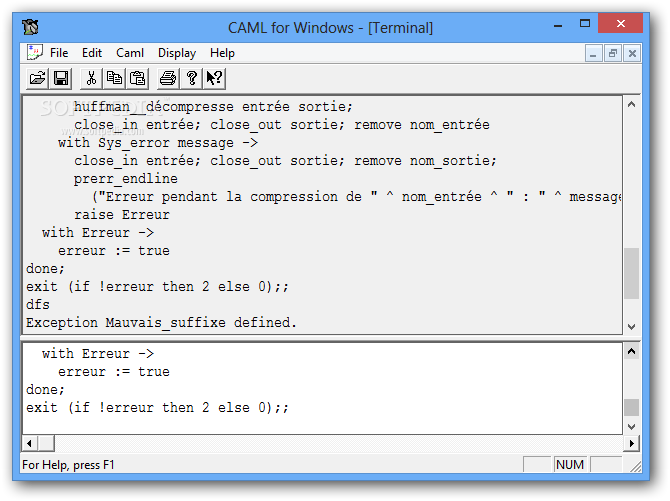Click the Print toolbar icon

coord(168,78)
